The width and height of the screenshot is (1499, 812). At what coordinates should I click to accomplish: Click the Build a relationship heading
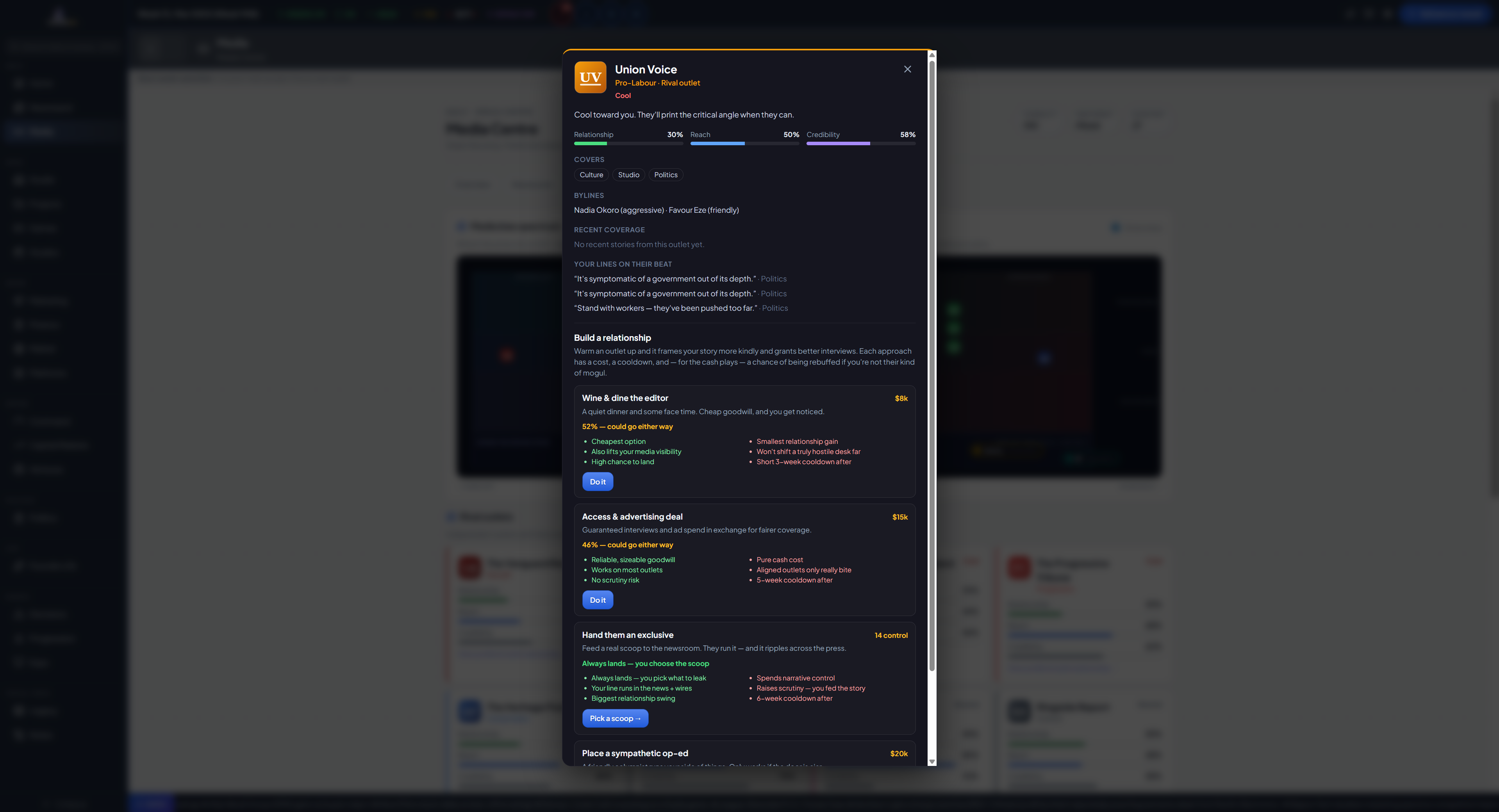(612, 338)
